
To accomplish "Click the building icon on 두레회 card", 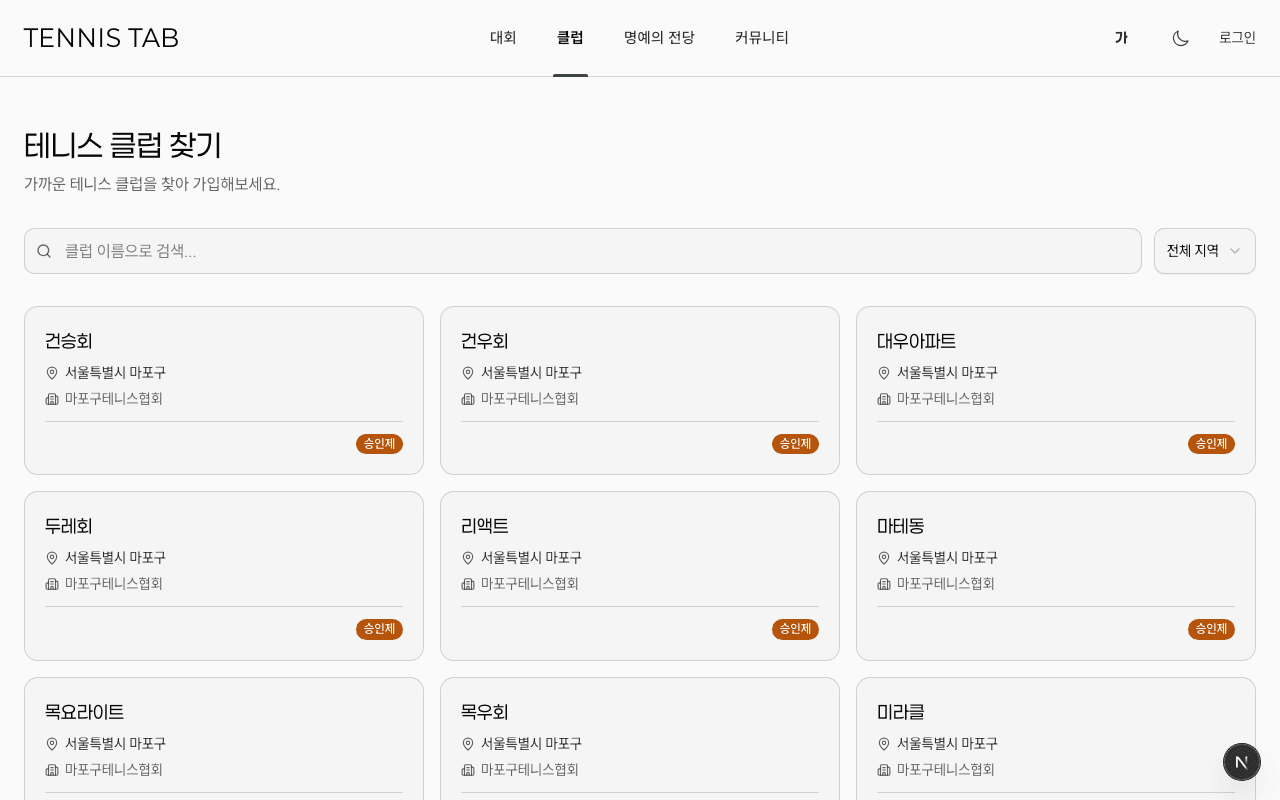I will [x=51, y=584].
